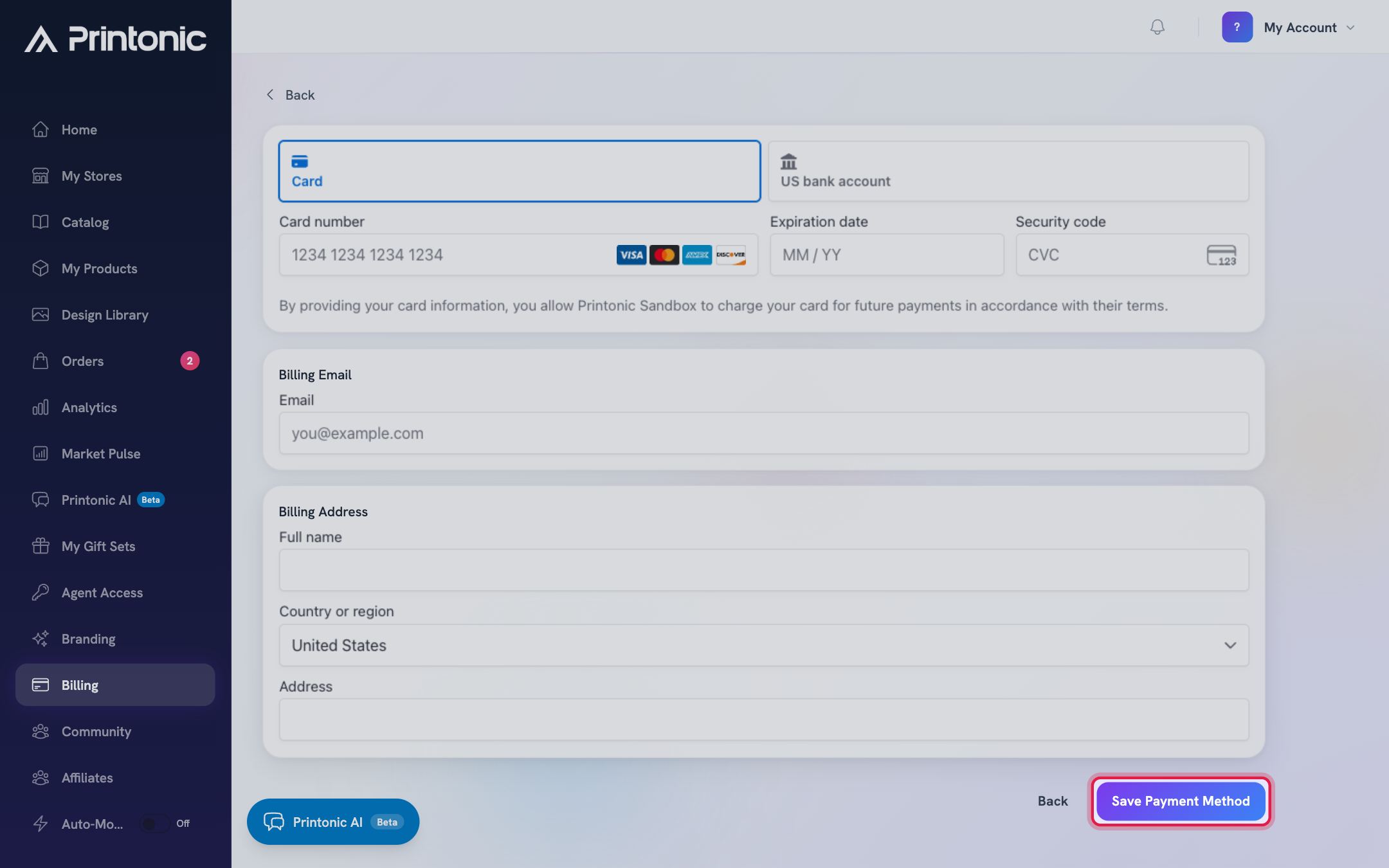Click the Design Library image icon
This screenshot has width=1389, height=868.
click(41, 314)
